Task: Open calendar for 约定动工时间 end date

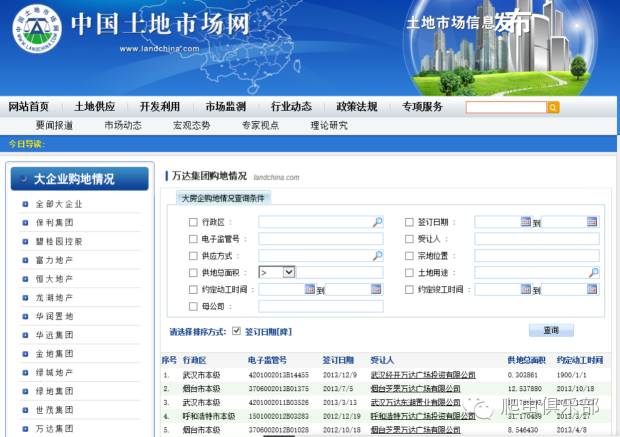Action: pos(376,289)
